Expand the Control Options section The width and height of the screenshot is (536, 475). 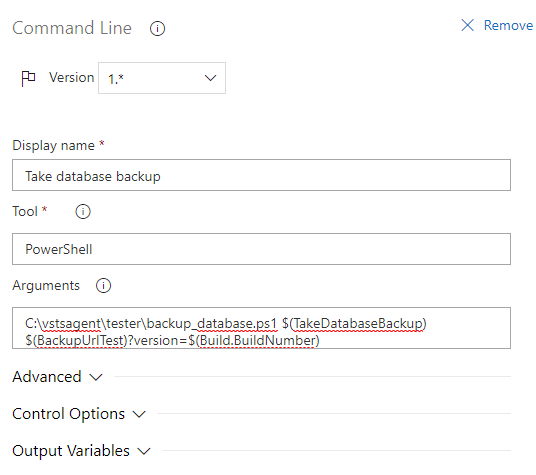(69, 414)
